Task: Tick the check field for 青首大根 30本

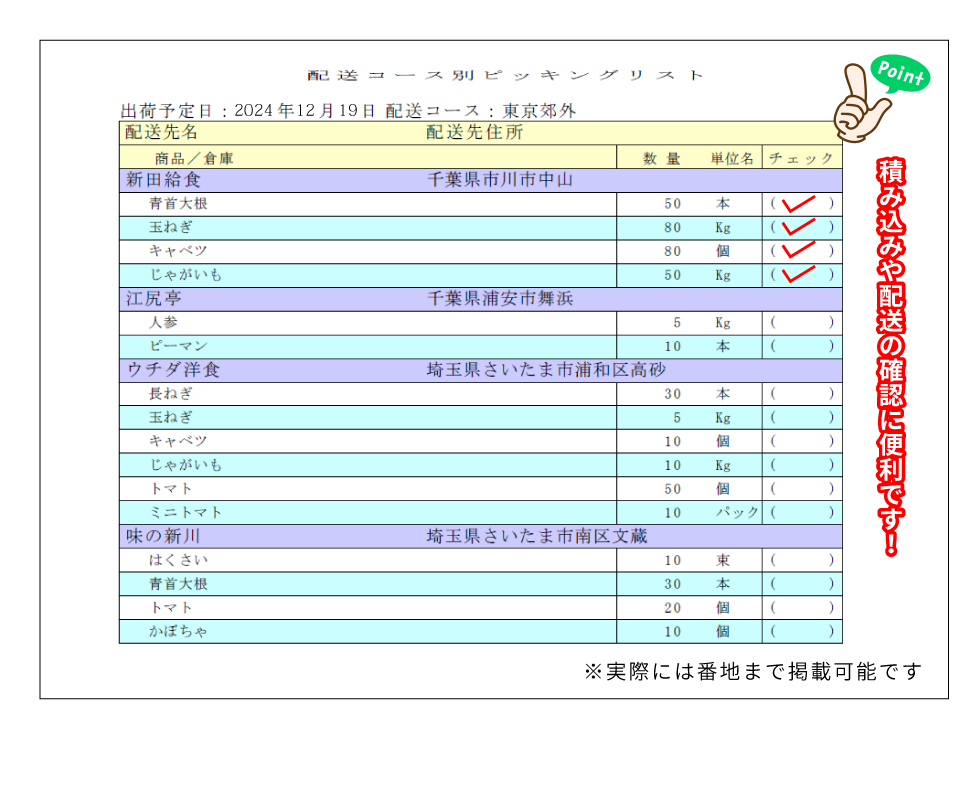Action: pos(802,584)
